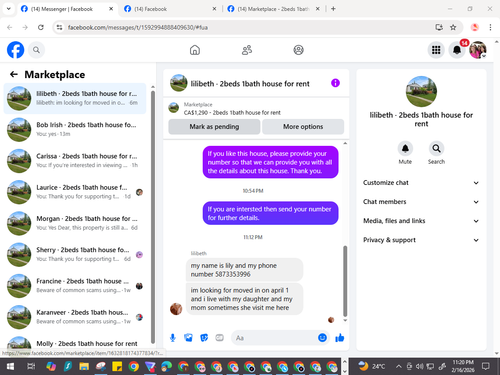Open Karanveer conversation
500x375 pixels.
(x=75, y=317)
